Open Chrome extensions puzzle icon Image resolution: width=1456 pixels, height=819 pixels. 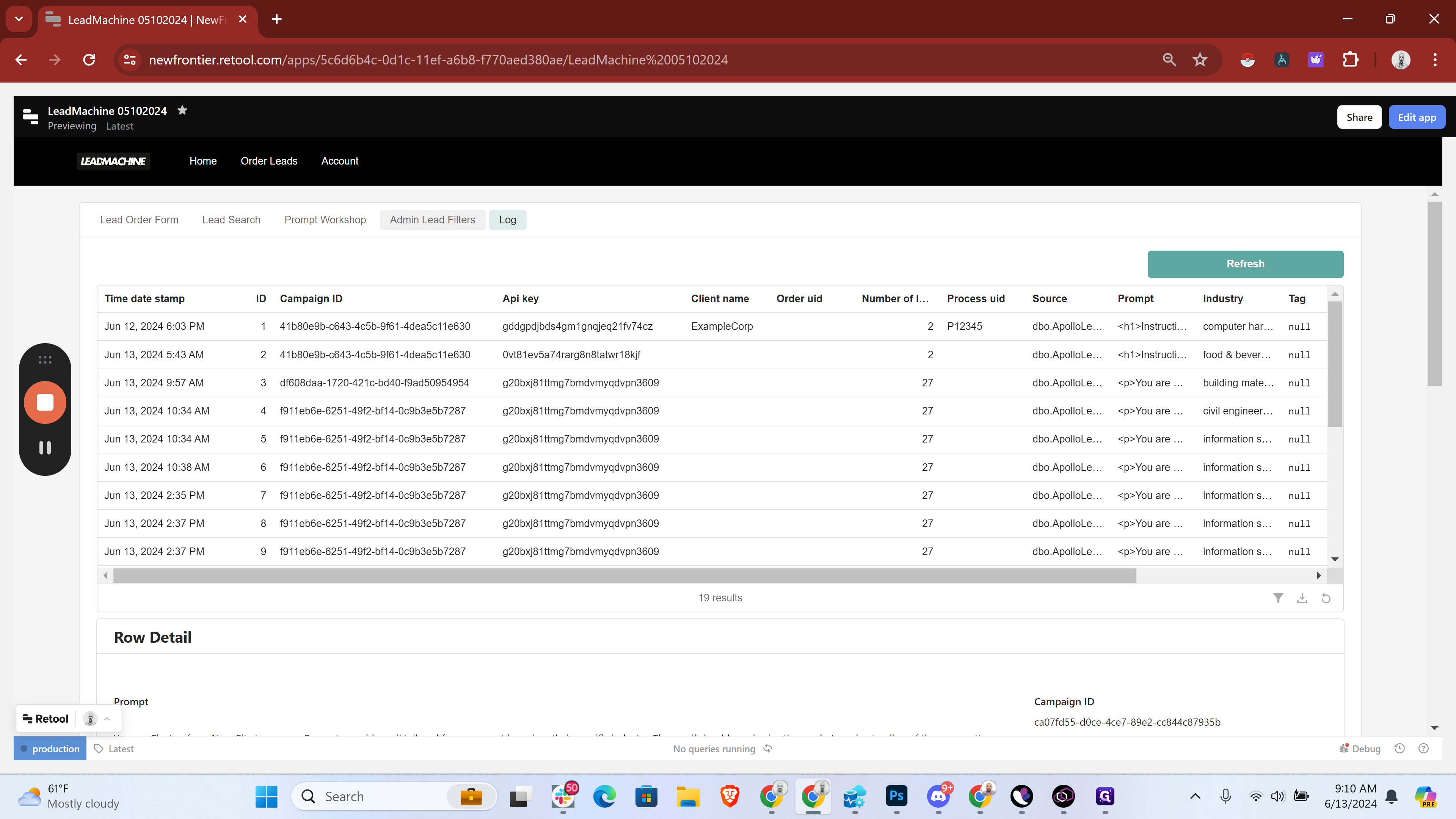pyautogui.click(x=1350, y=60)
